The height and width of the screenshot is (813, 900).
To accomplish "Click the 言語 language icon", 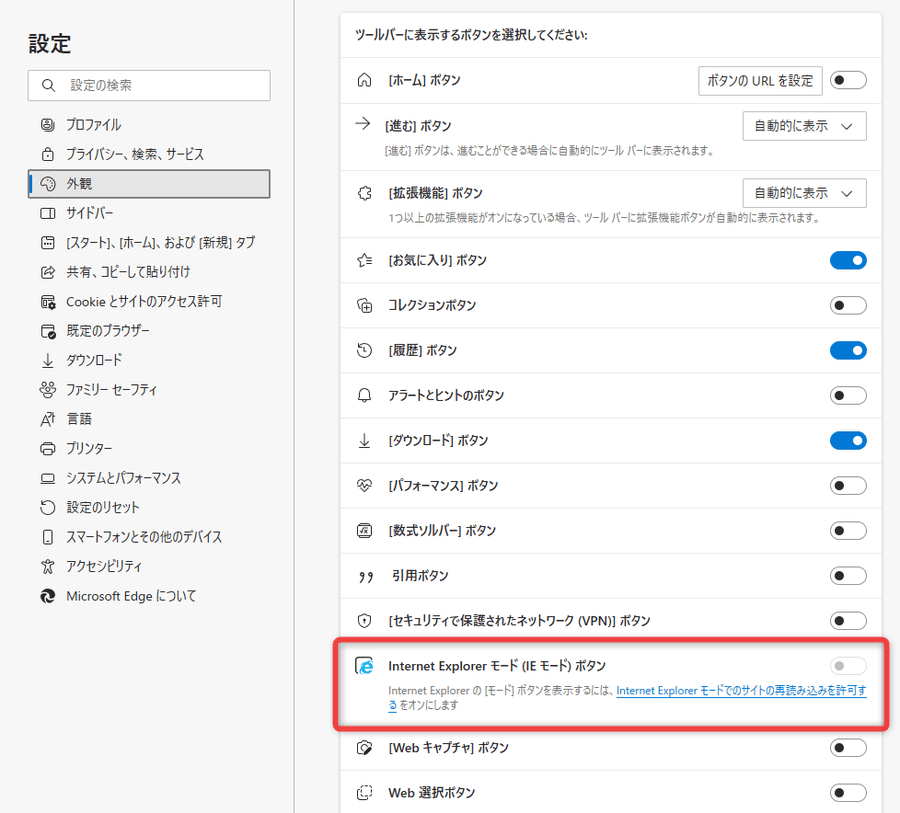I will coord(48,419).
